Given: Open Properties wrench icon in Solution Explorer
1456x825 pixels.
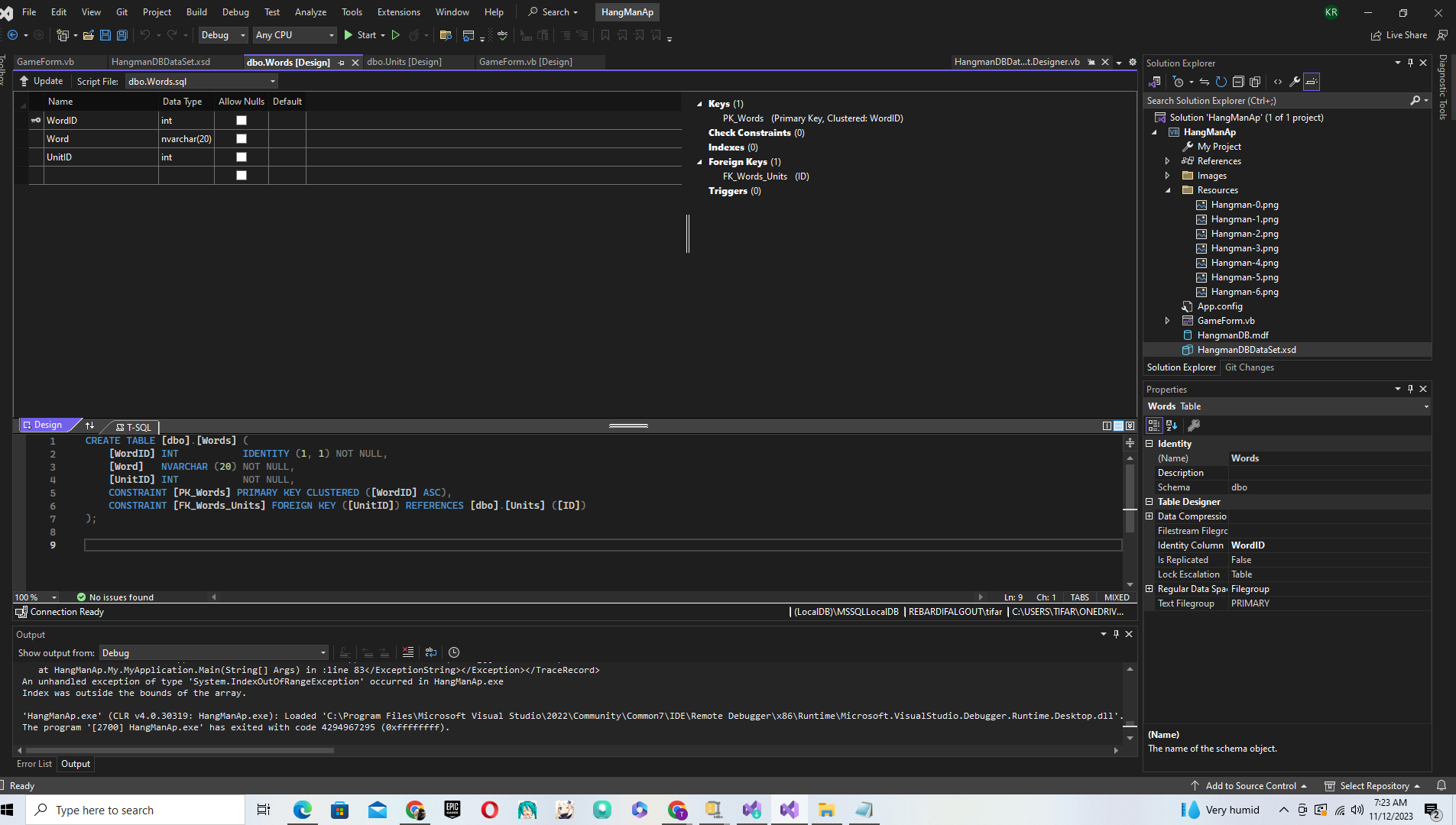Looking at the screenshot, I should tap(1294, 82).
